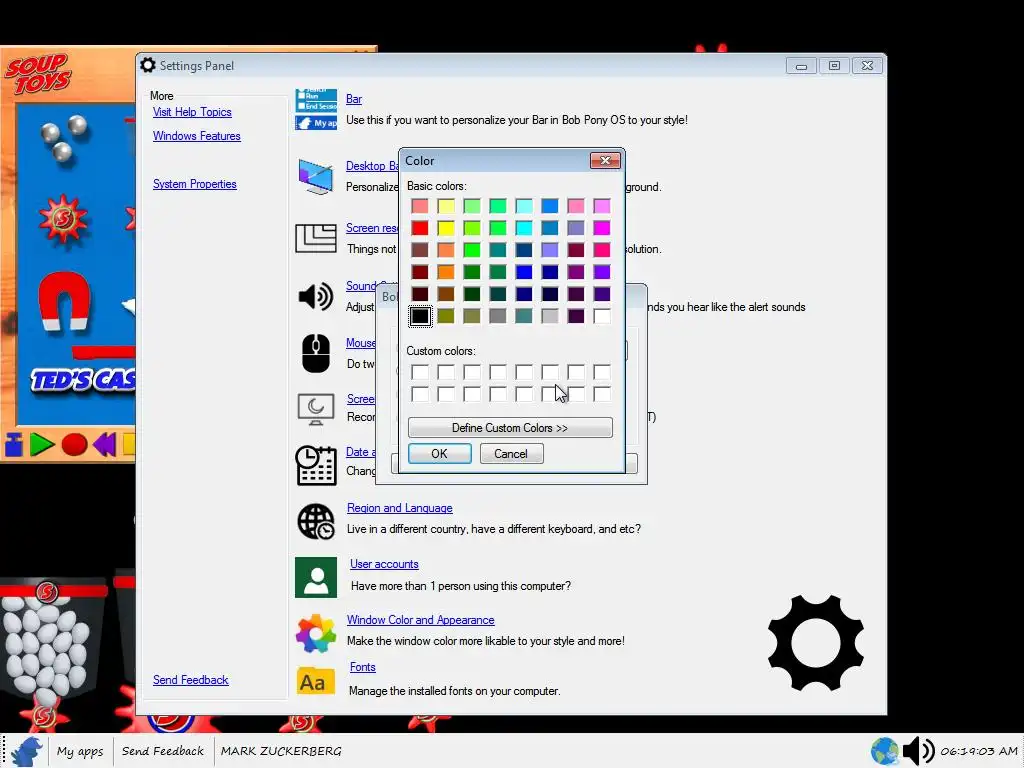
Task: Open the Bar settings link
Action: pos(354,99)
